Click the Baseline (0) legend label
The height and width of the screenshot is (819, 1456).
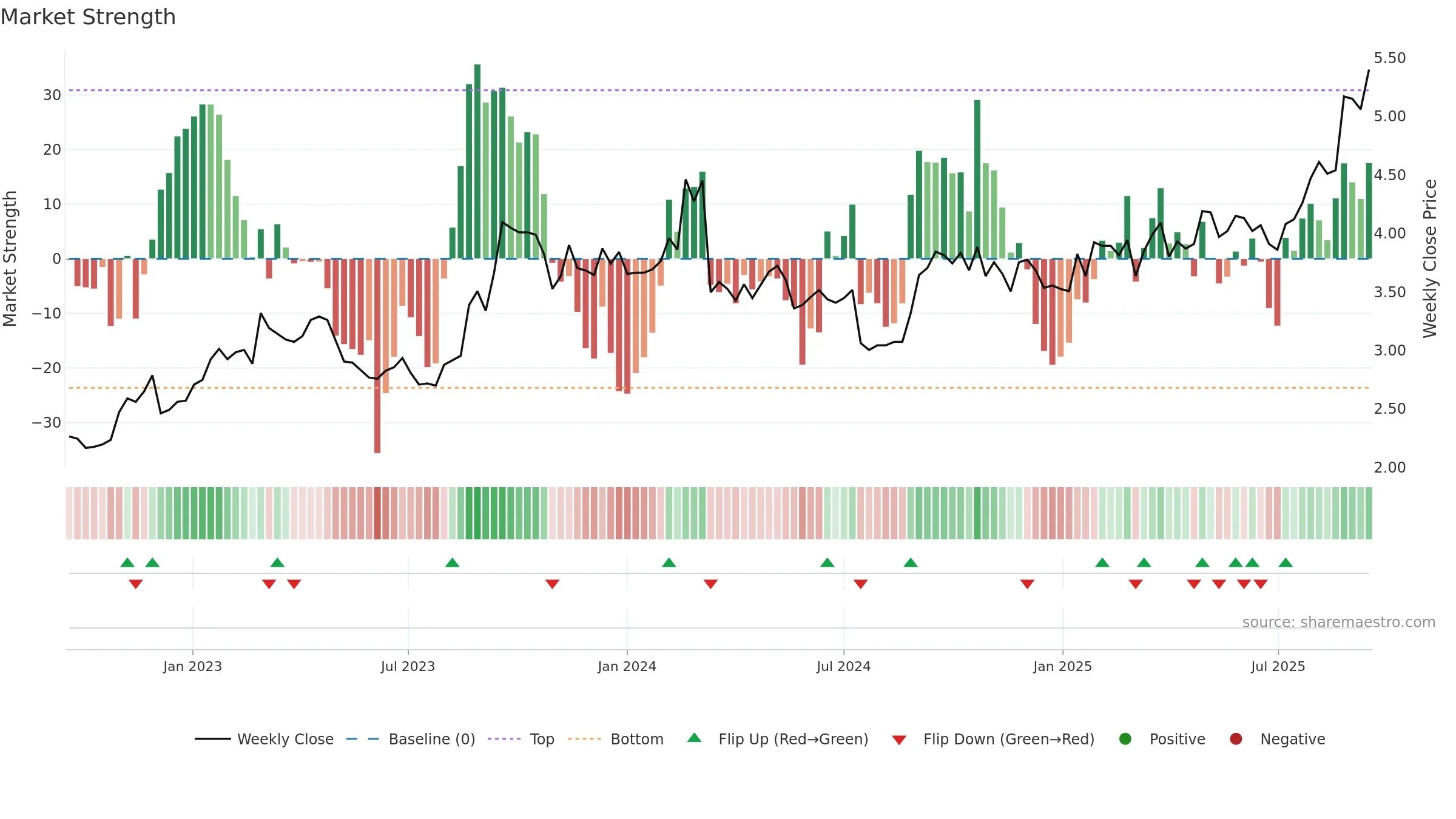(x=432, y=739)
